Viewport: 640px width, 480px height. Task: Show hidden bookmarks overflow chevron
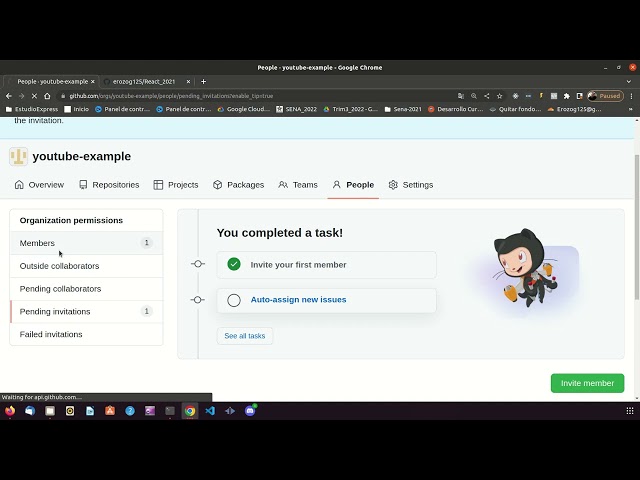pyautogui.click(x=631, y=109)
